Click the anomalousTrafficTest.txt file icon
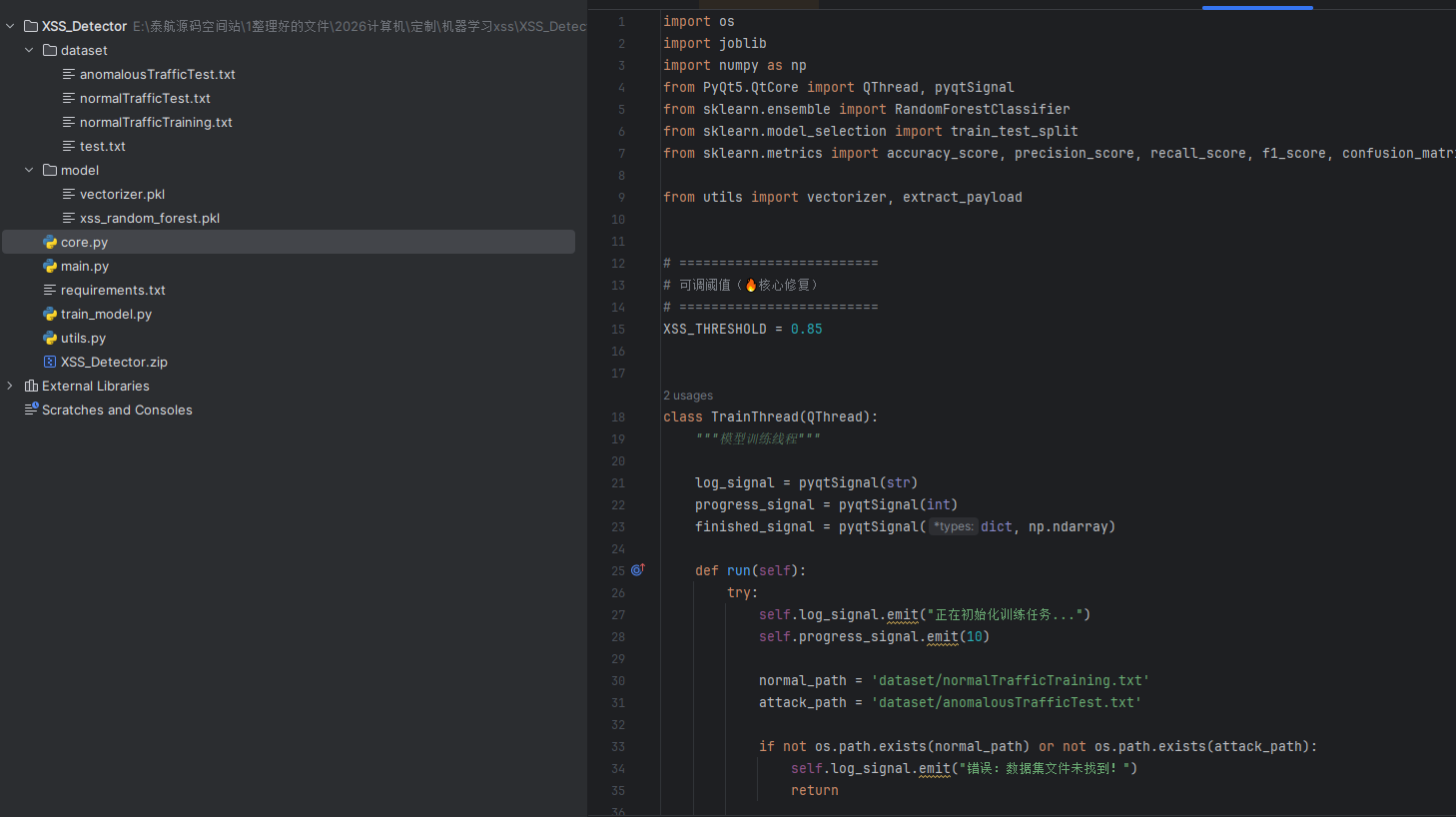1456x817 pixels. click(x=69, y=74)
